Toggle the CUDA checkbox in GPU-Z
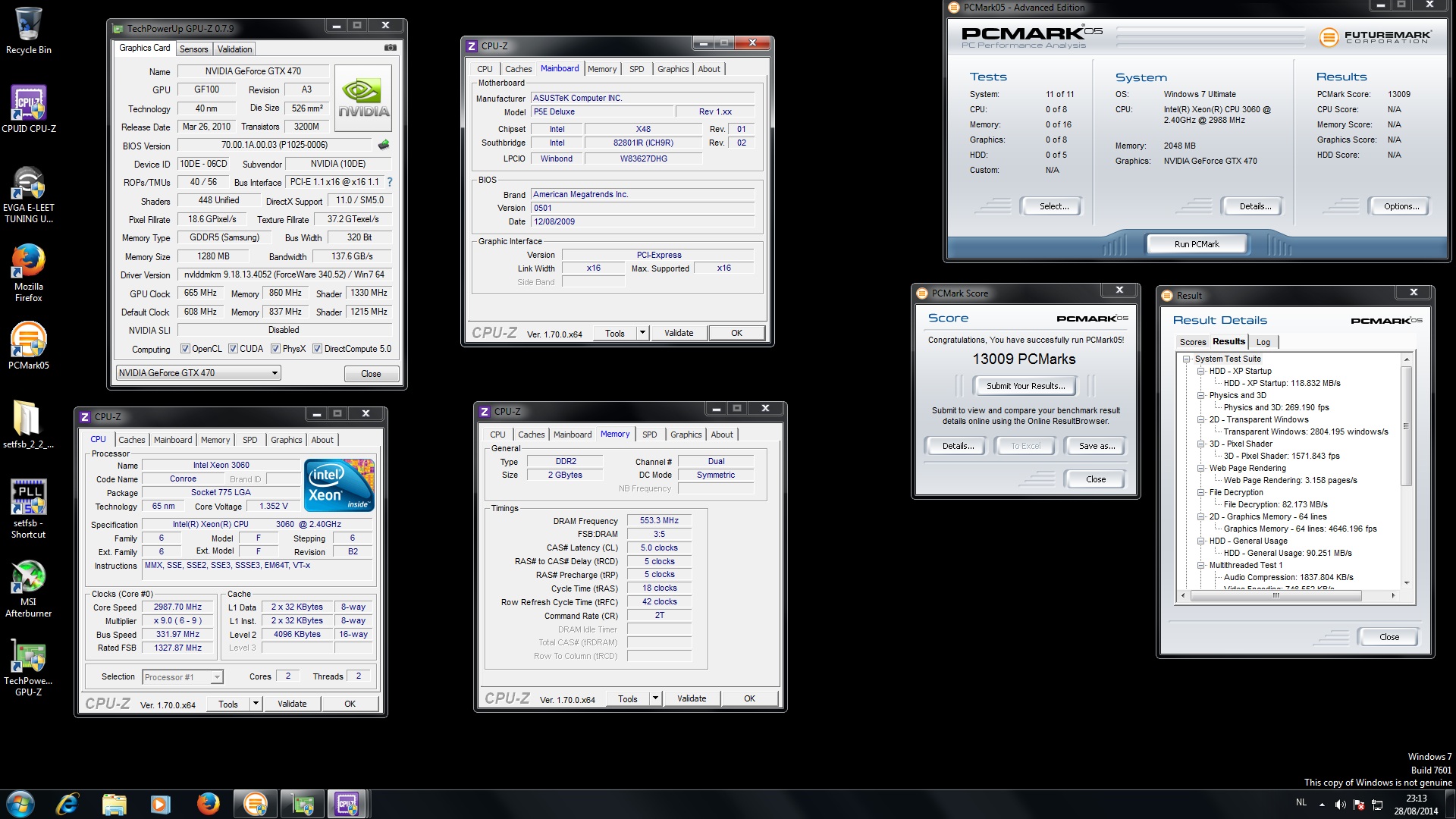1456x819 pixels. 233,349
